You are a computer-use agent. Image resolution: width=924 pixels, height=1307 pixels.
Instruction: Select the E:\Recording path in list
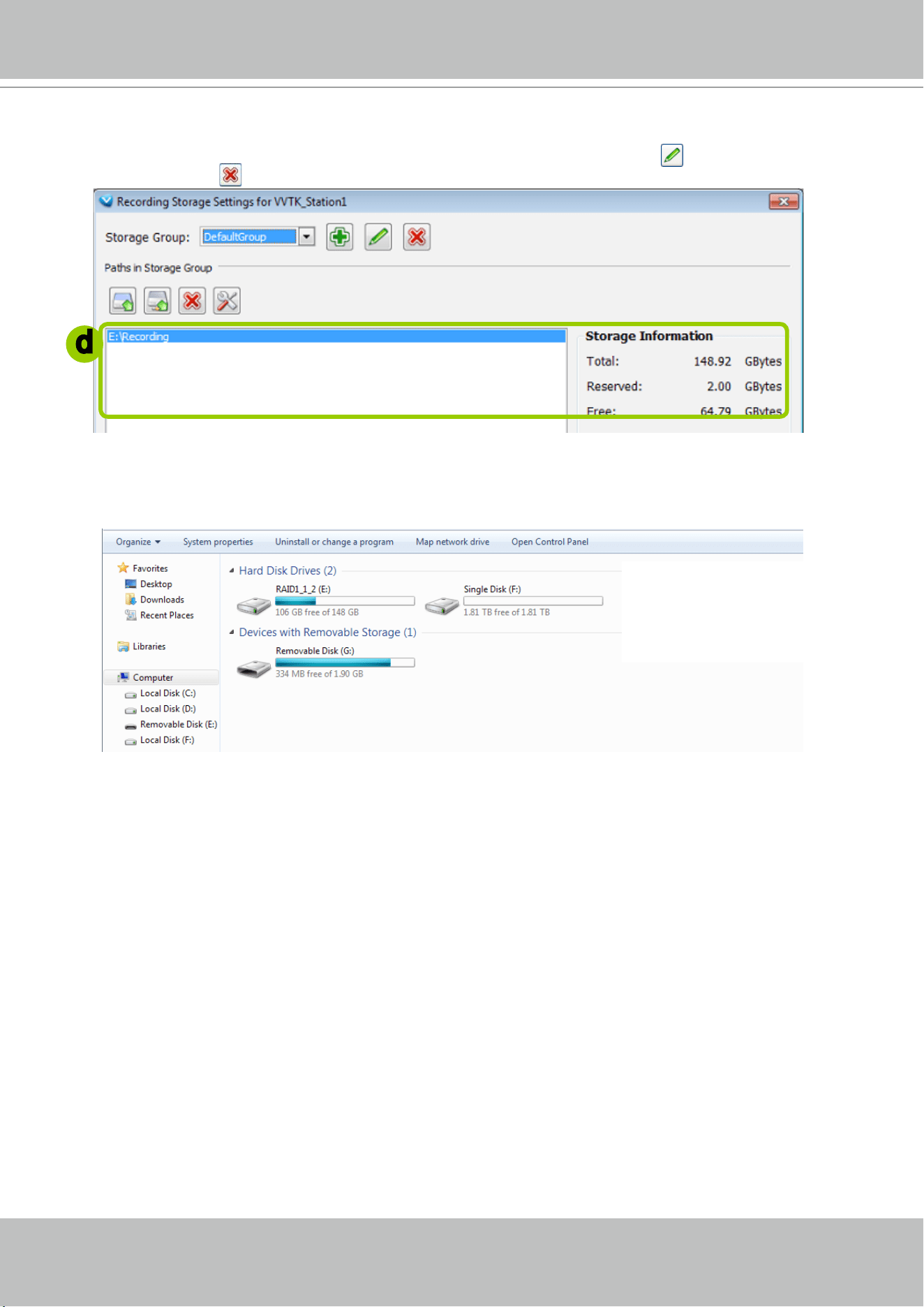[336, 337]
